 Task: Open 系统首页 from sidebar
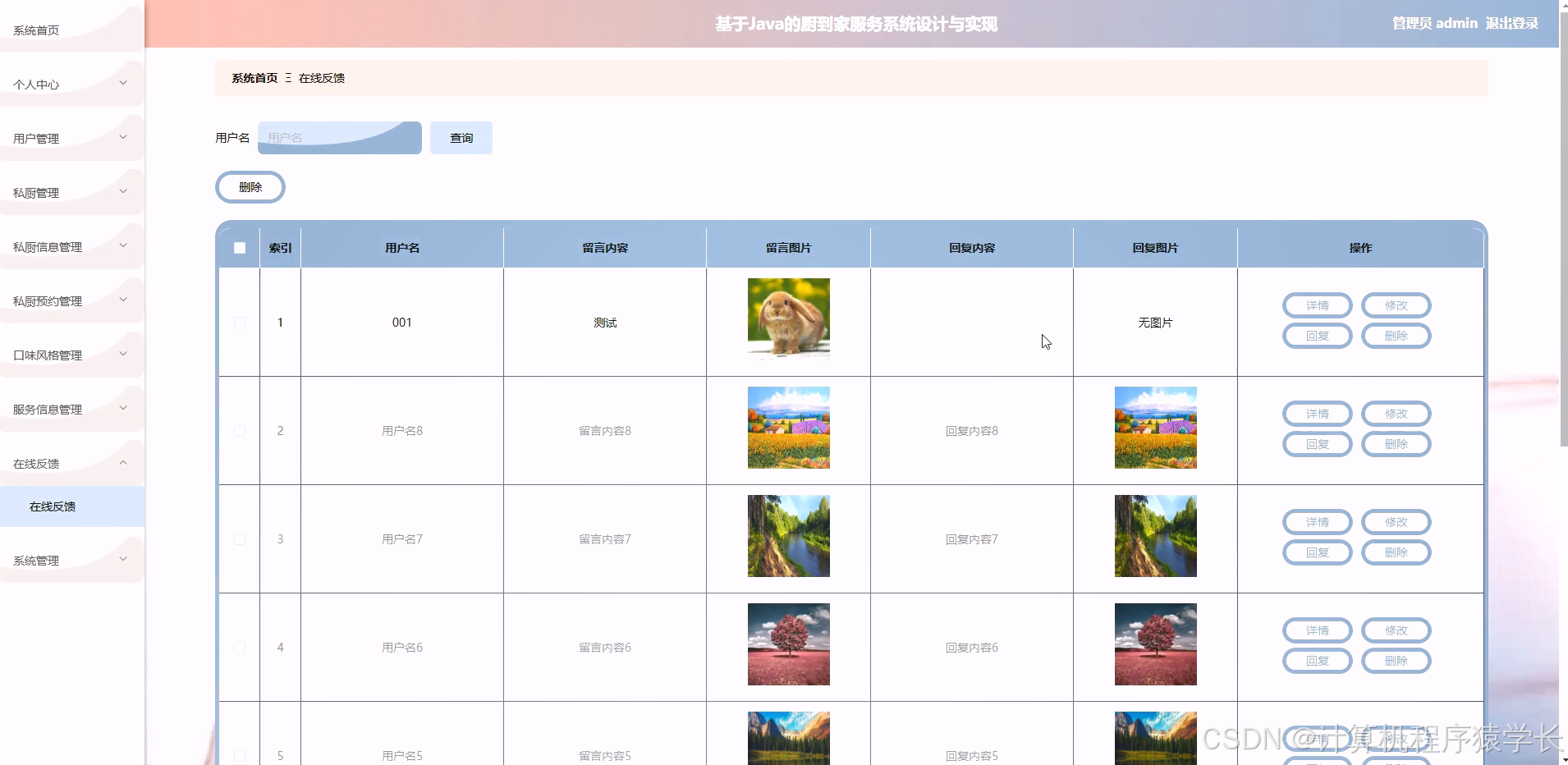(x=35, y=30)
